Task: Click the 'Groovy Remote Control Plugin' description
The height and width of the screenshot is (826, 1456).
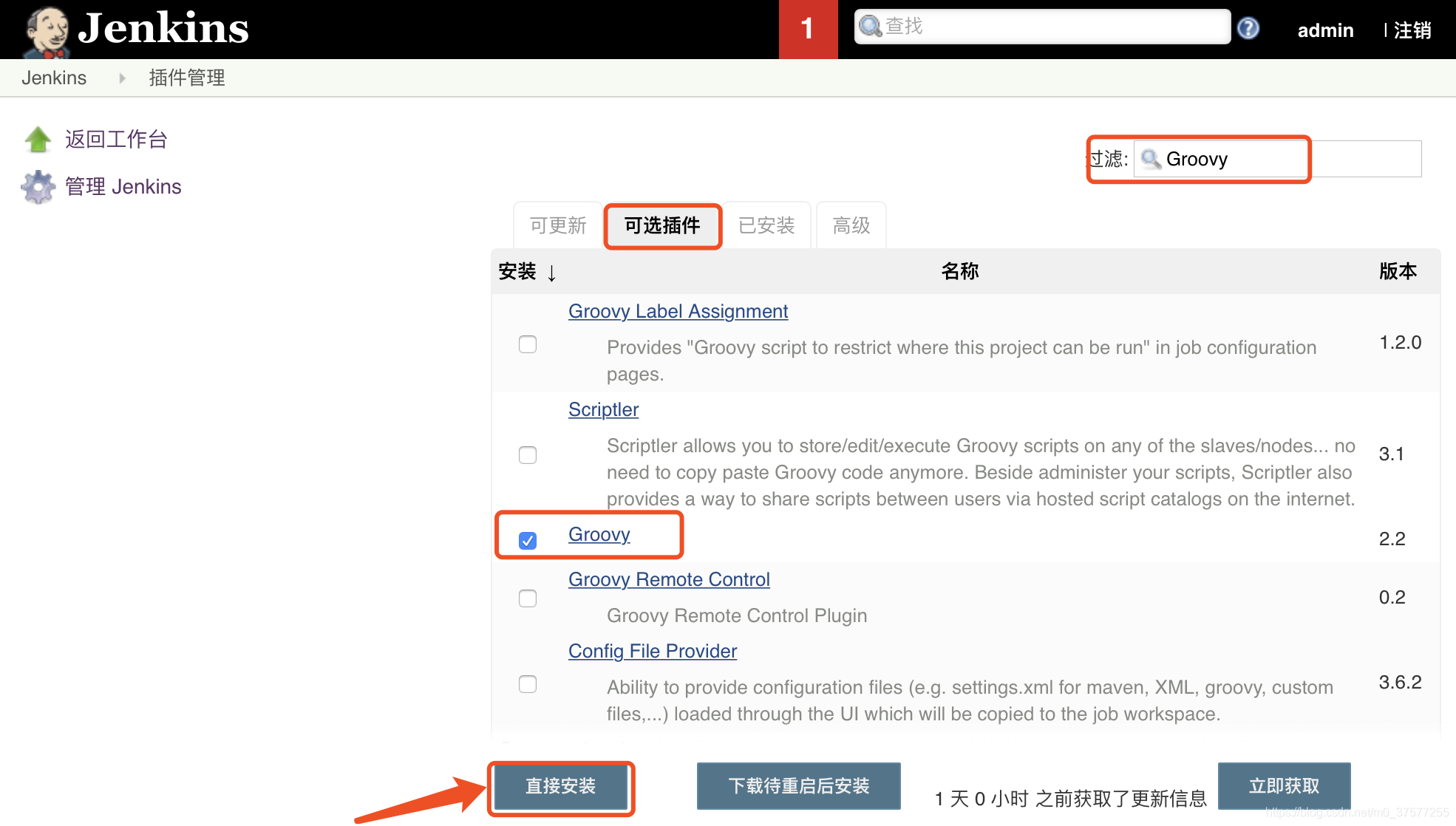Action: tap(737, 616)
